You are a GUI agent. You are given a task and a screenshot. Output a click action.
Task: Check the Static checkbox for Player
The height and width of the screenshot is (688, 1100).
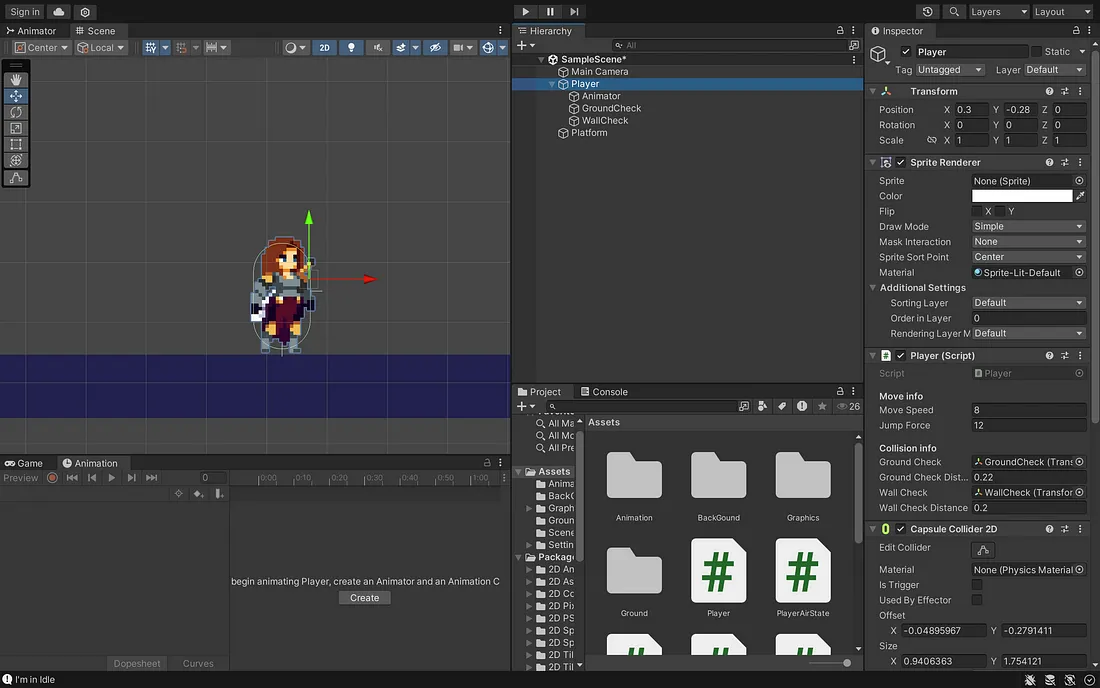coord(1036,52)
